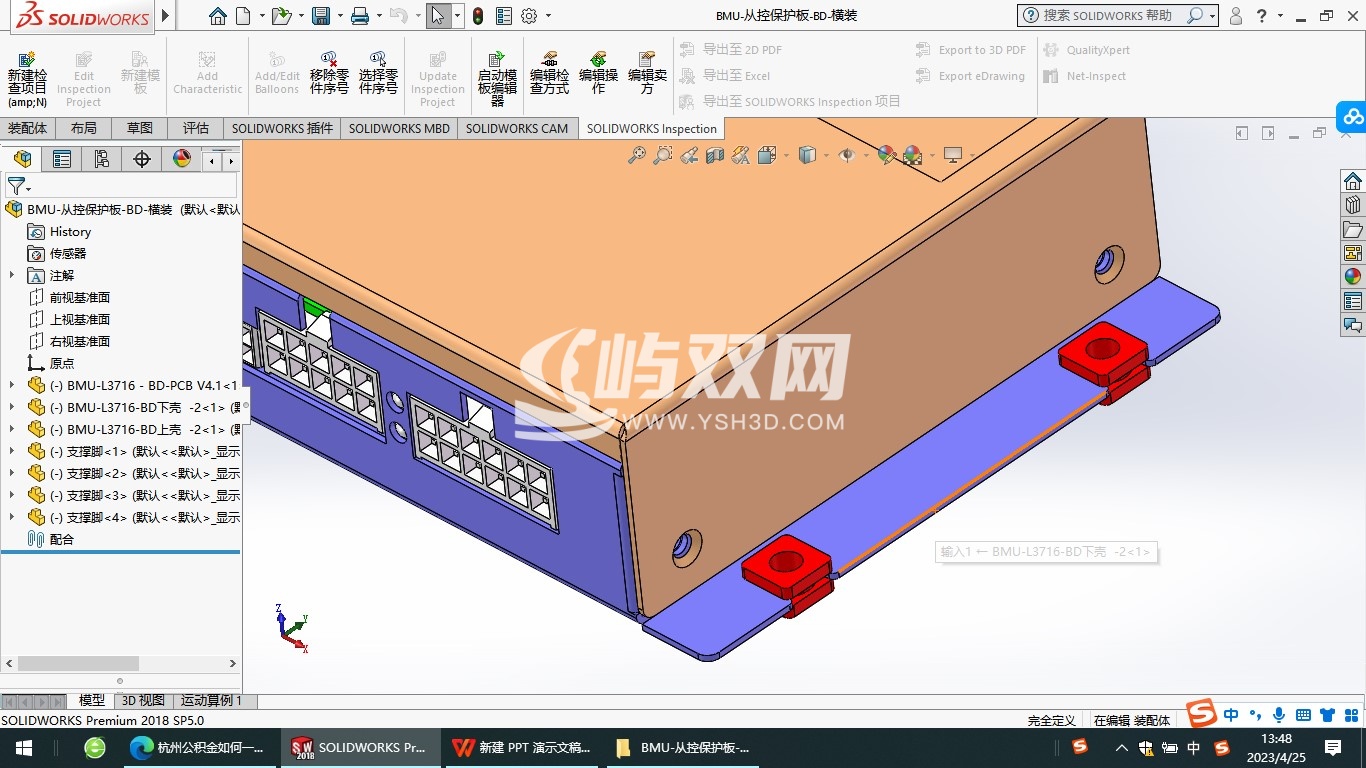Click 编辑操作 in the ribbon
Viewport: 1366px width, 768px height.
coord(598,73)
